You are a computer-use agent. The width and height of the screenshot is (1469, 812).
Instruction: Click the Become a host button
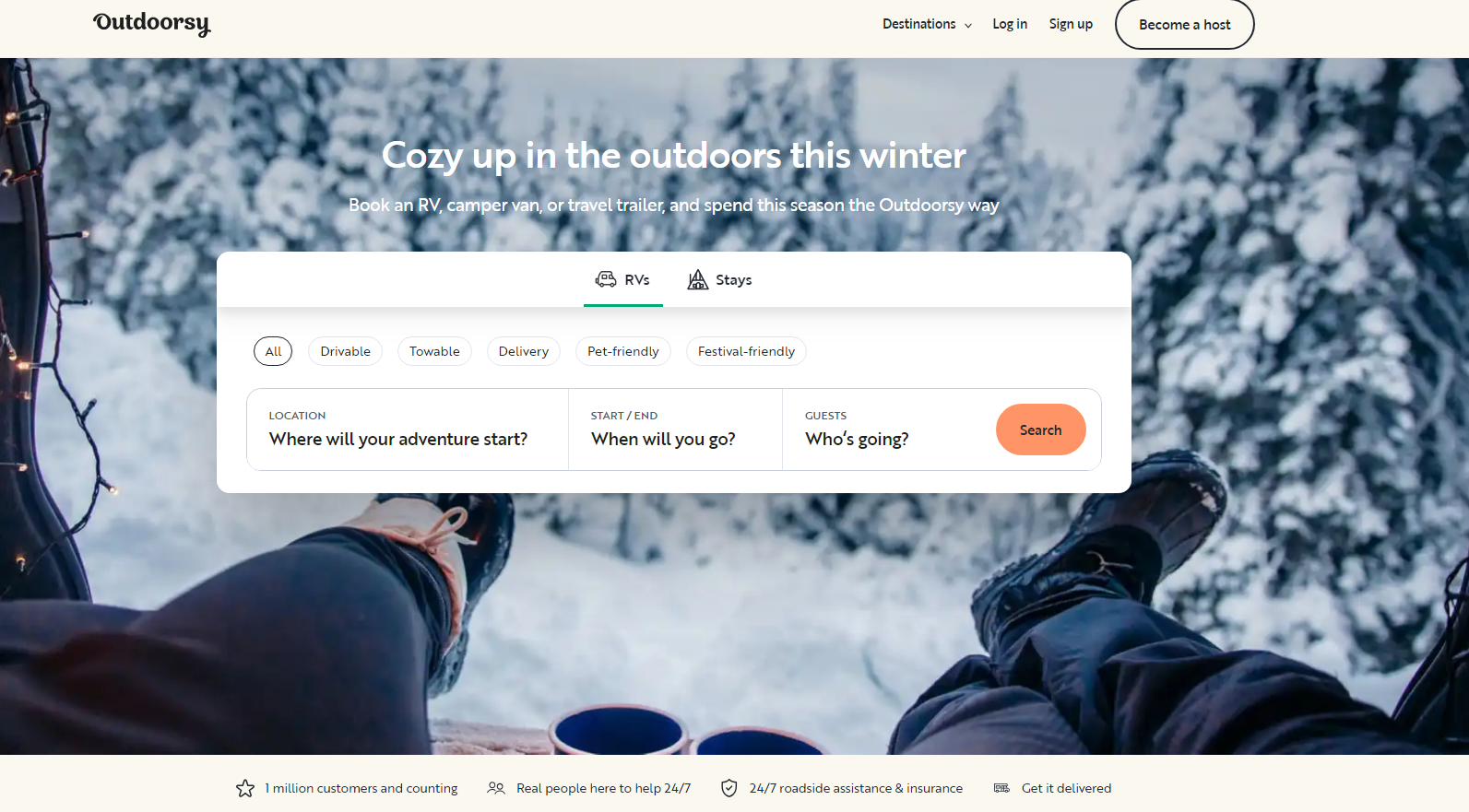point(1185,25)
